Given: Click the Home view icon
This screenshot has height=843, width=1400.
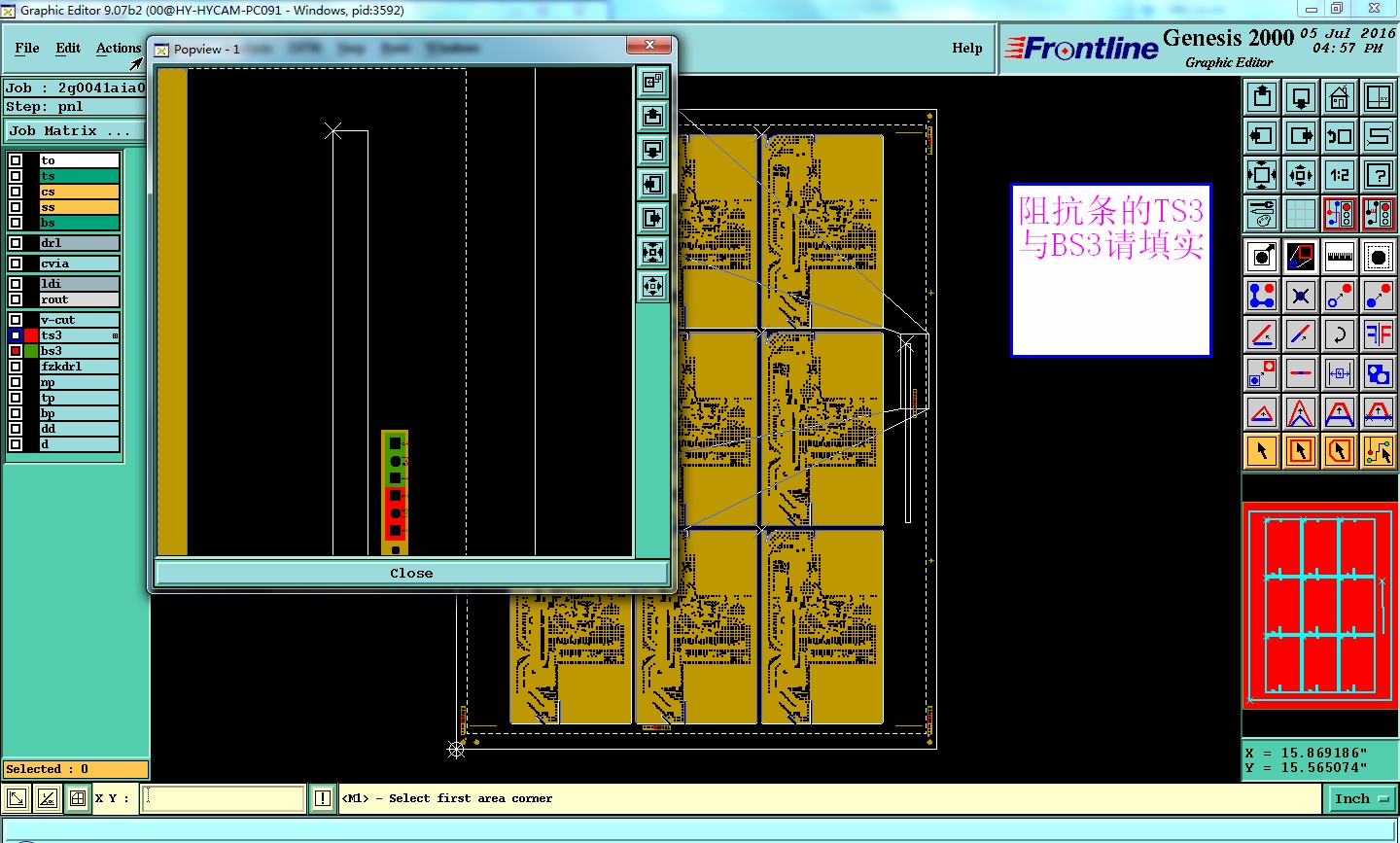Looking at the screenshot, I should [1339, 97].
